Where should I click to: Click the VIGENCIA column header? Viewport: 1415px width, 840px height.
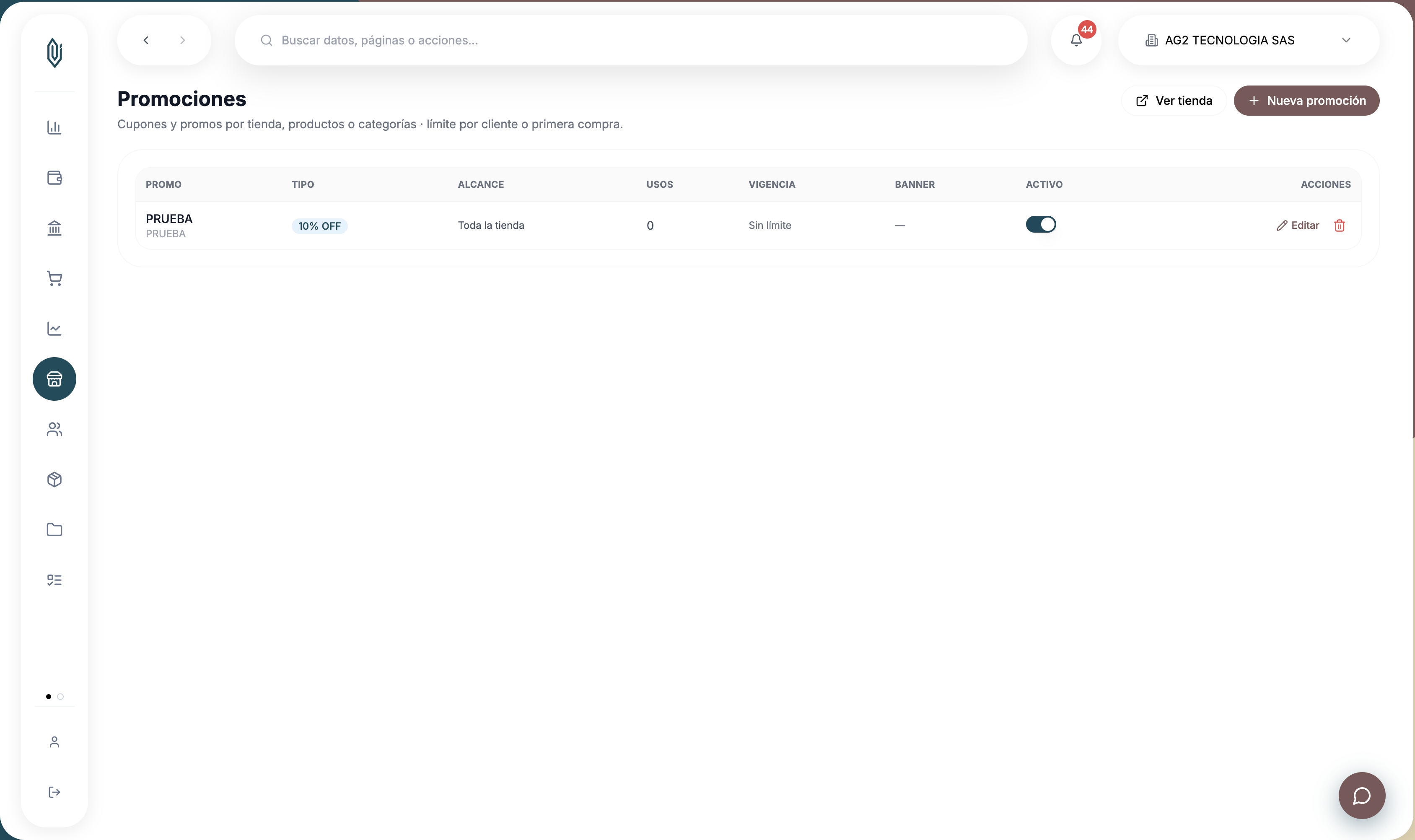coord(772,184)
